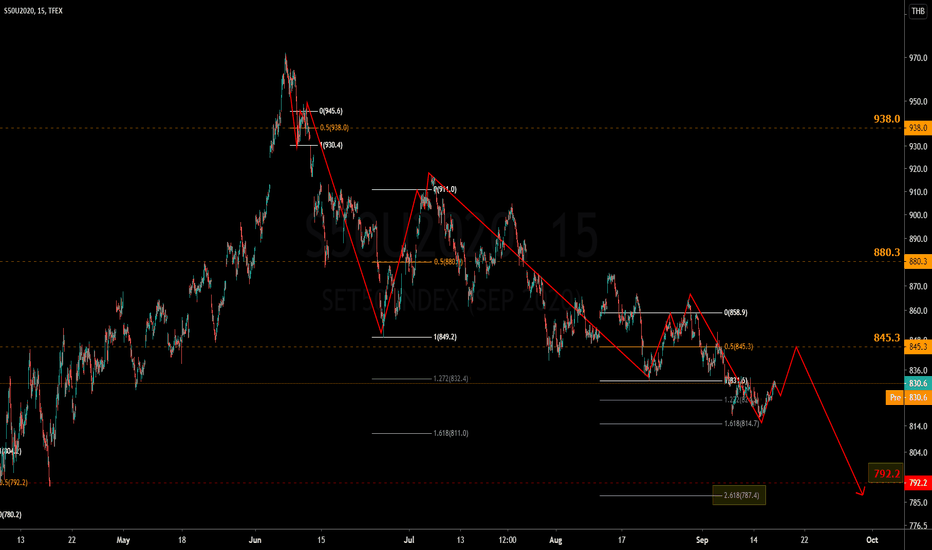Select the 1.618(814.7) Fibonacci level label

pos(741,424)
